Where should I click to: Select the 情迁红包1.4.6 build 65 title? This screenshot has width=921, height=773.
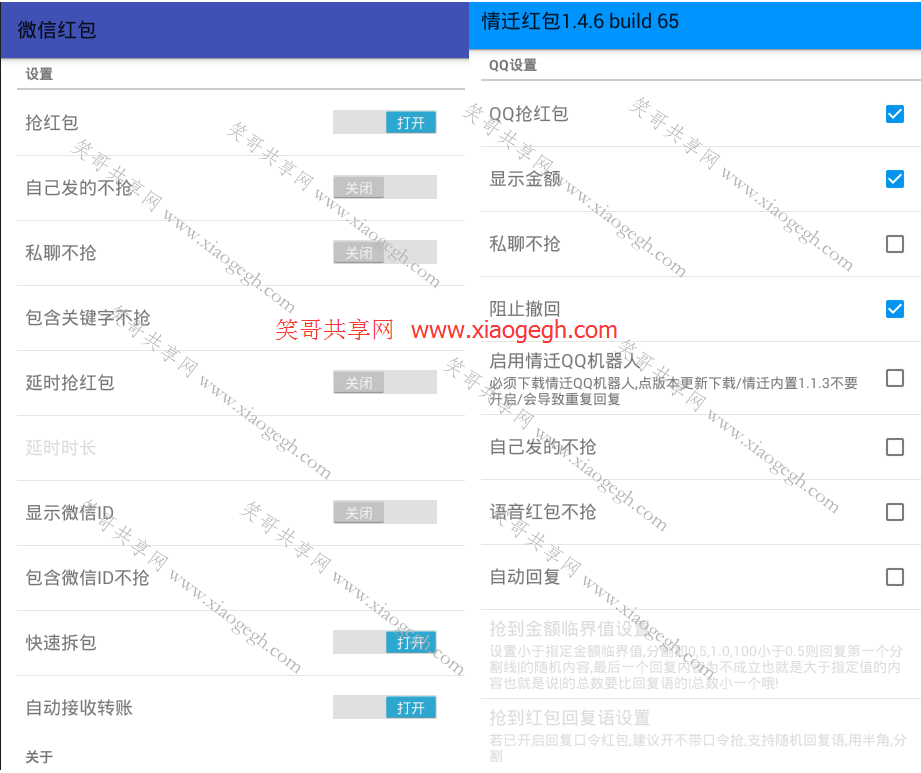coord(580,21)
